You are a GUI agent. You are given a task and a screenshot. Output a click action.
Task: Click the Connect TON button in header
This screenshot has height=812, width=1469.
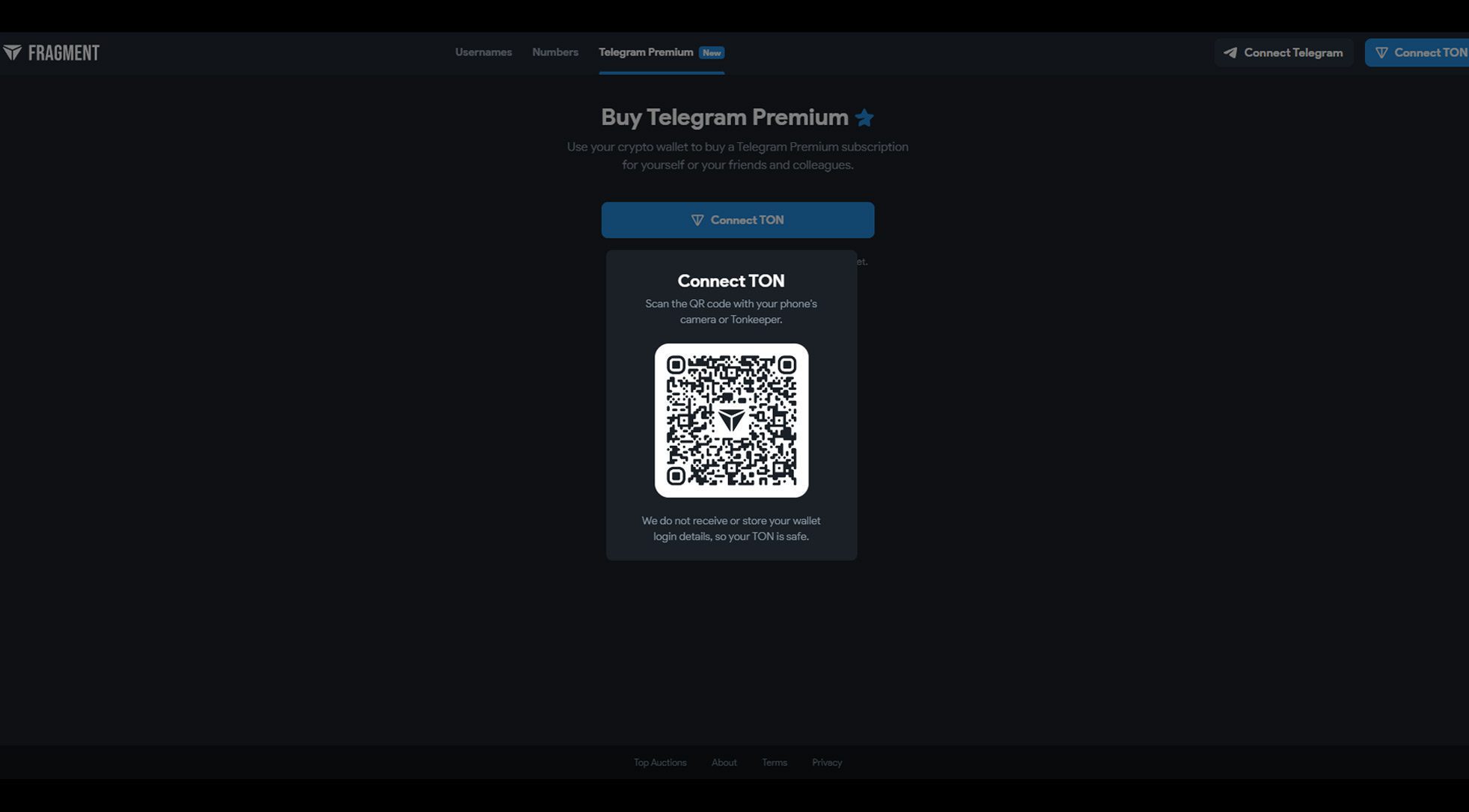(x=1417, y=52)
